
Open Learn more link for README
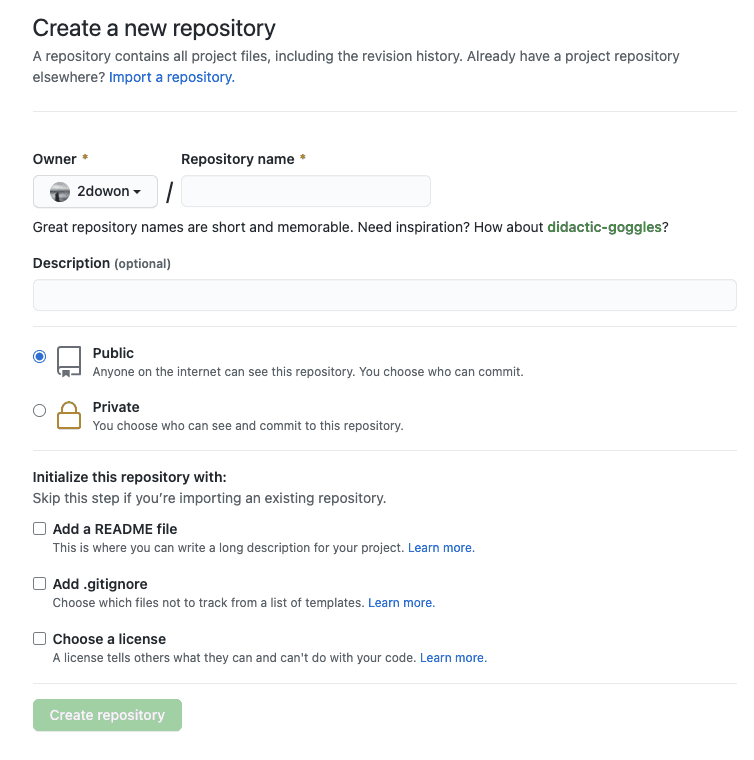tap(441, 548)
